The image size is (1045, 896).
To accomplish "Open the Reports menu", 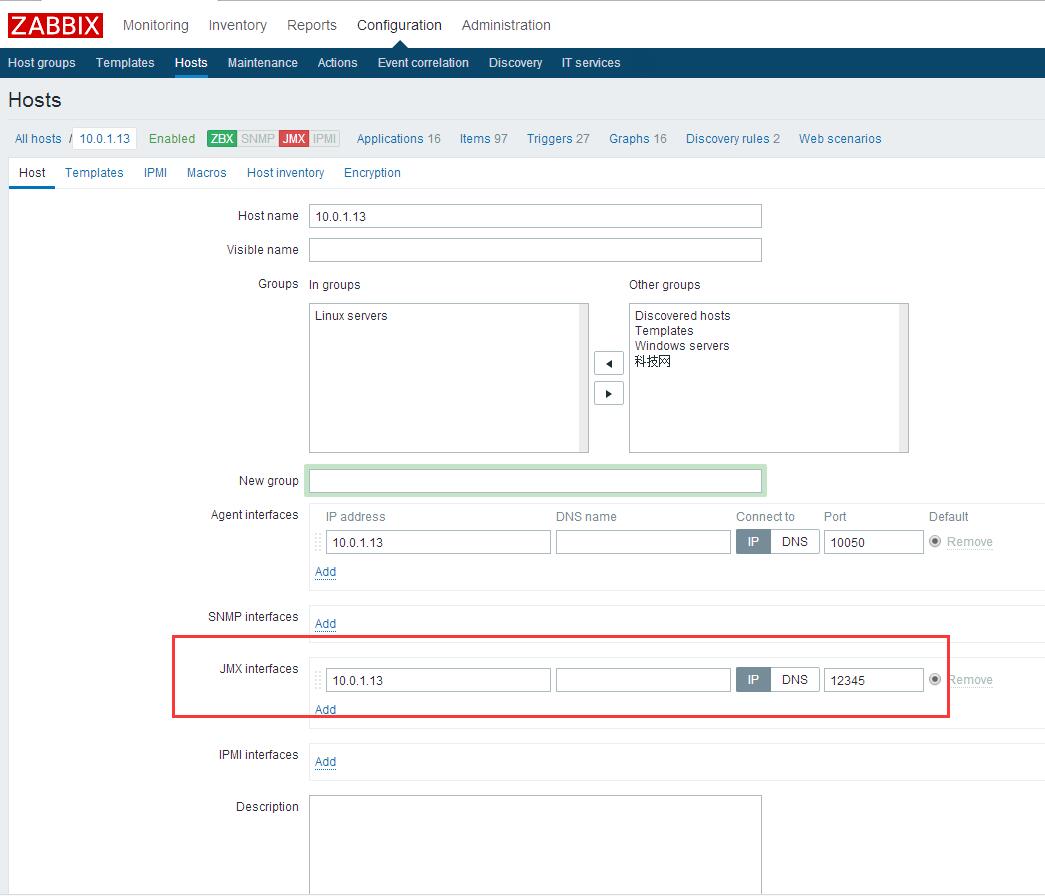I will [x=312, y=25].
